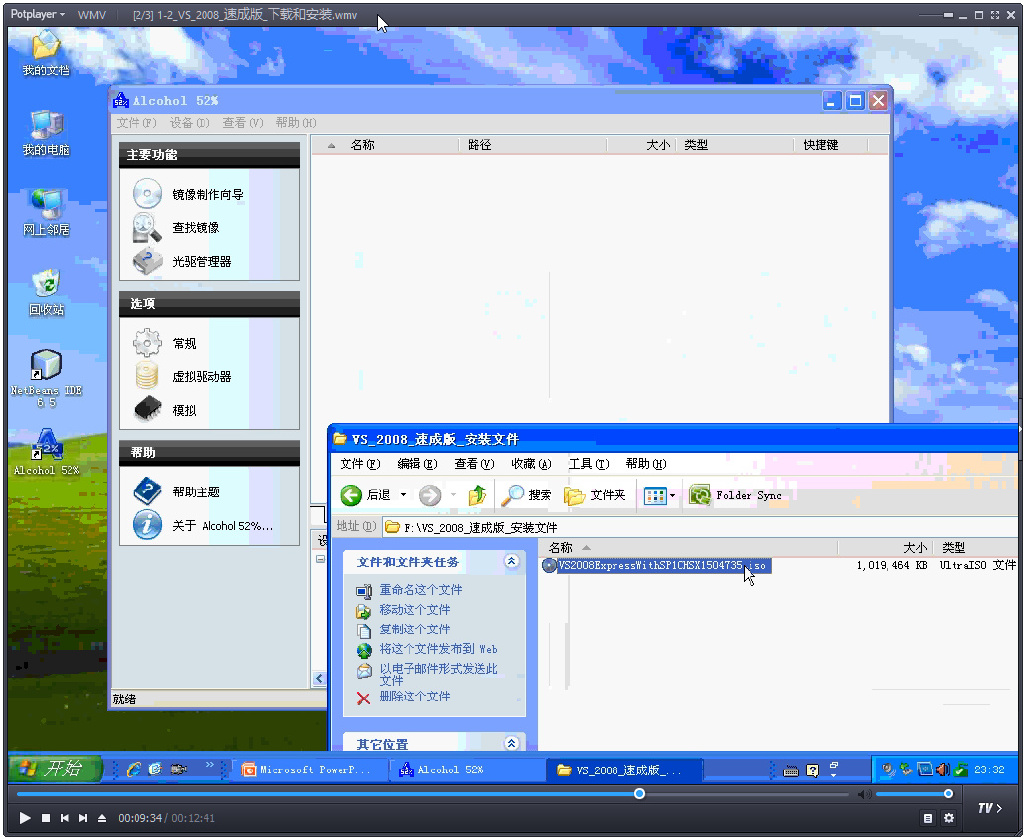The width and height of the screenshot is (1024, 839).
Task: Open the Potplayer playlist panel icon
Action: point(928,817)
